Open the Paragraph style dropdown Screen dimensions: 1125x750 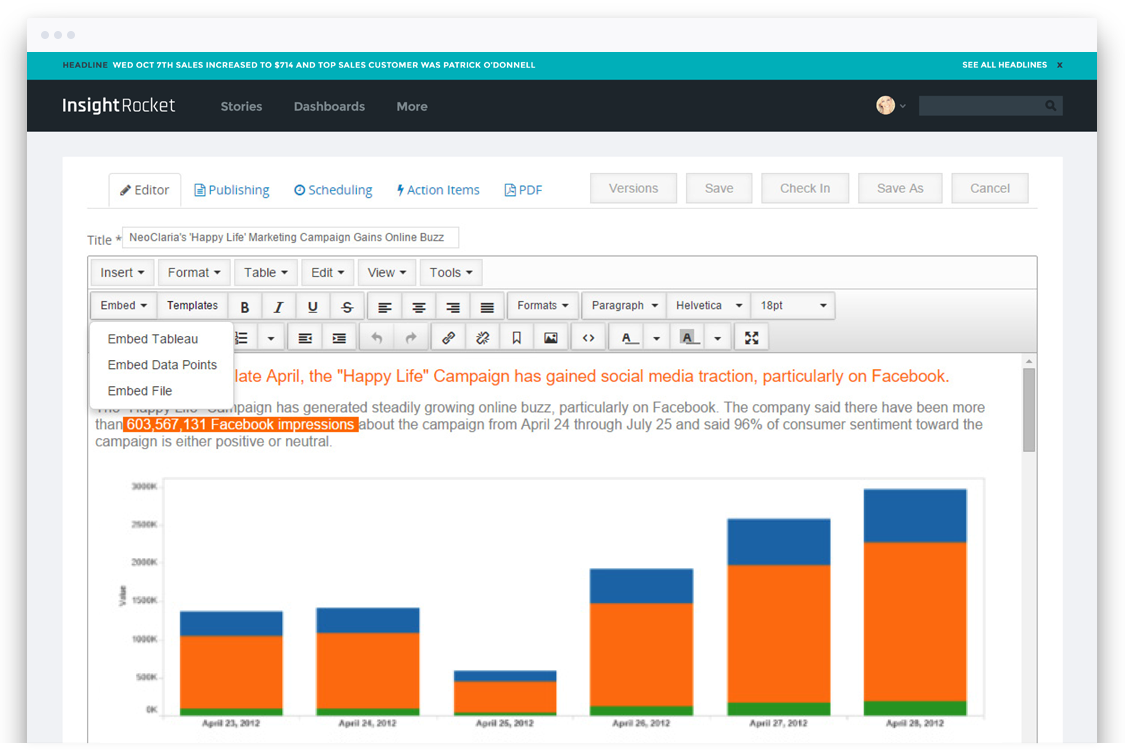click(x=624, y=305)
